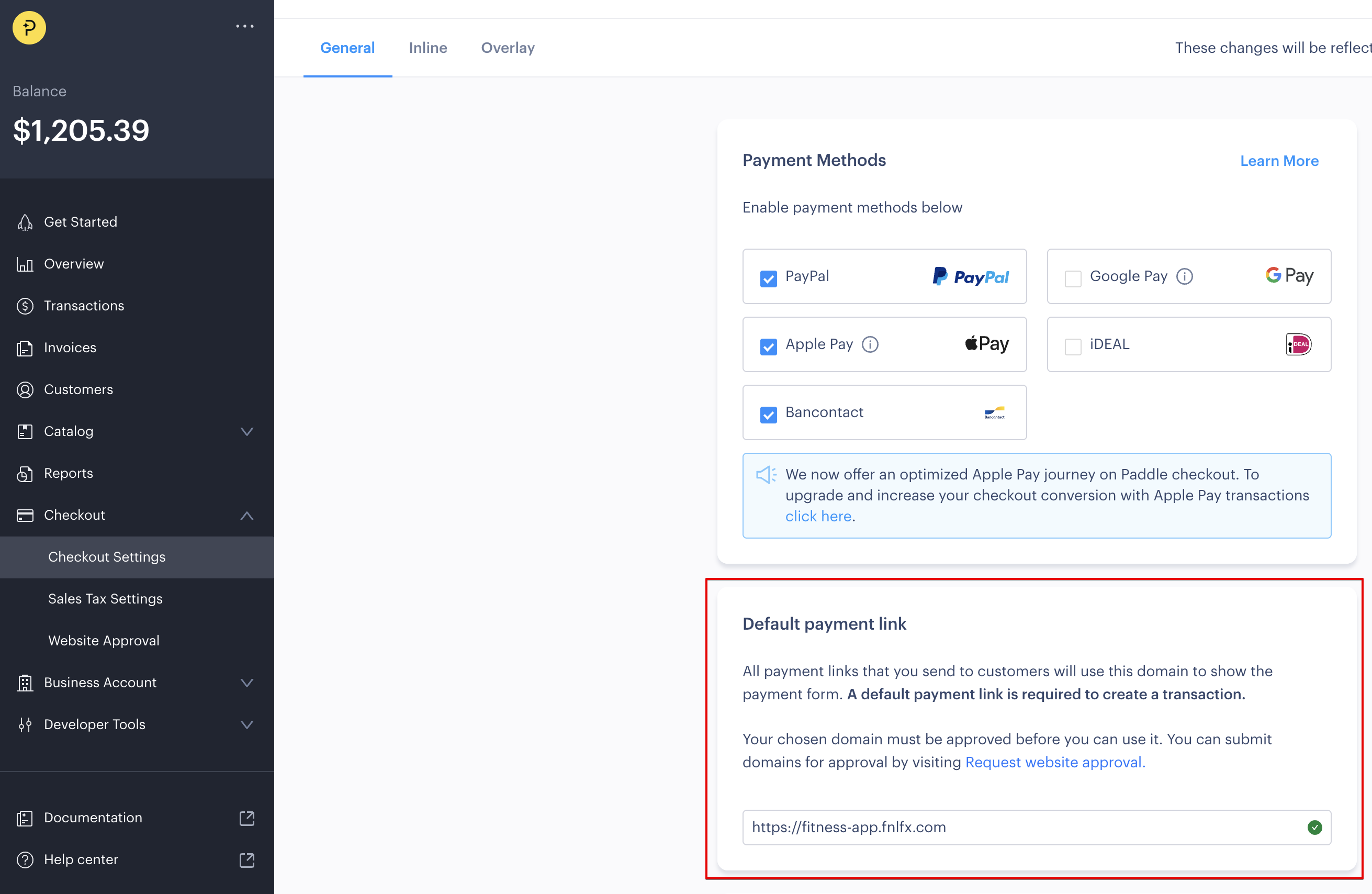Enable the iDEAL payment checkbox
Viewport: 1372px width, 894px height.
click(1072, 347)
